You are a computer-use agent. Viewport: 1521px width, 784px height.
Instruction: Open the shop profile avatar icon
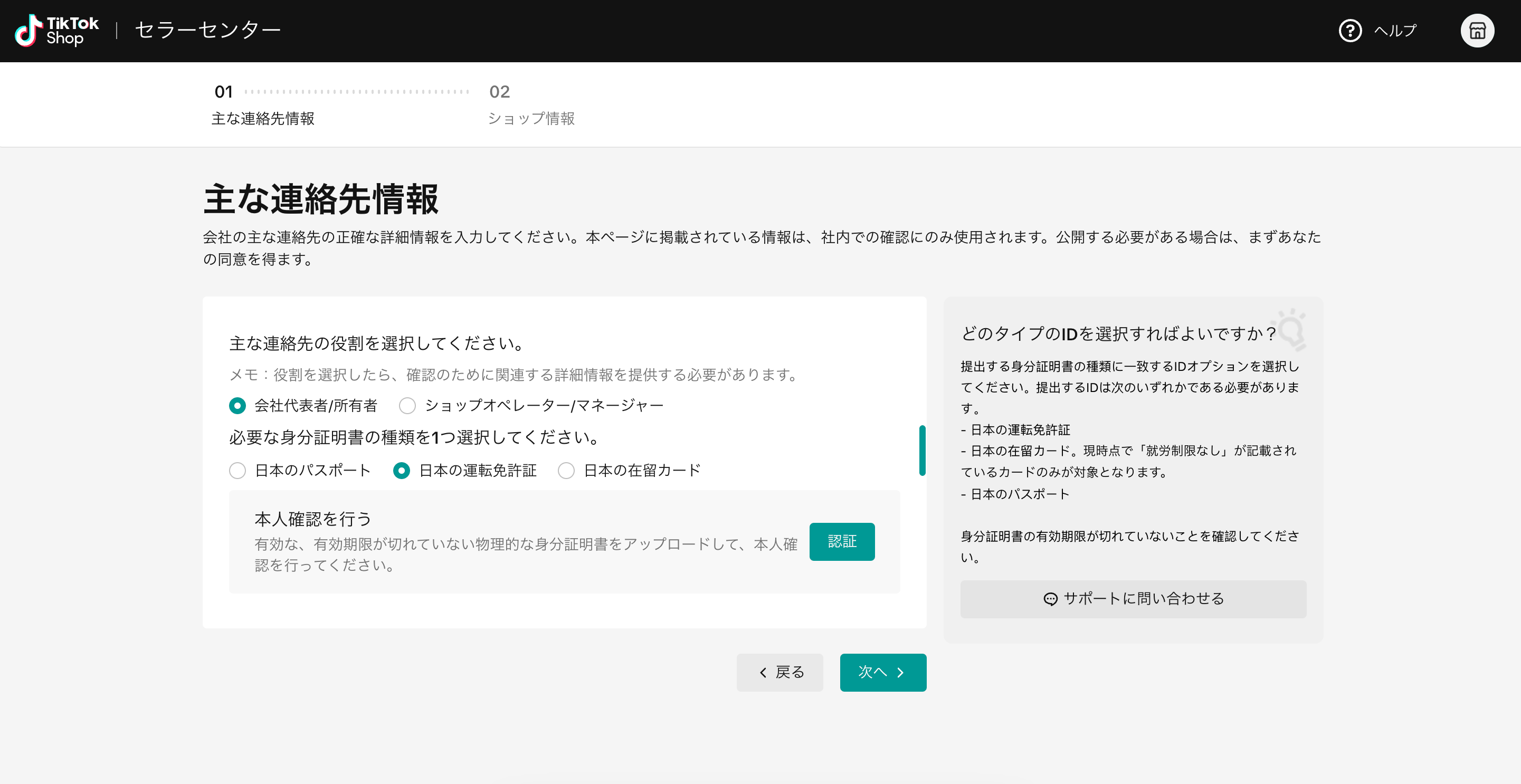tap(1477, 31)
